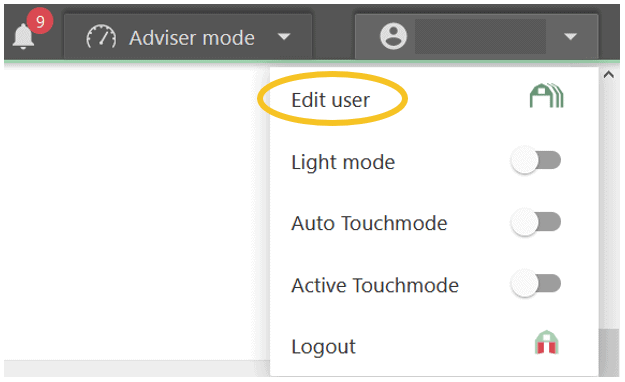Click the green barn icon beside Edit user
Viewport: 625px width, 382px height.
click(x=546, y=96)
